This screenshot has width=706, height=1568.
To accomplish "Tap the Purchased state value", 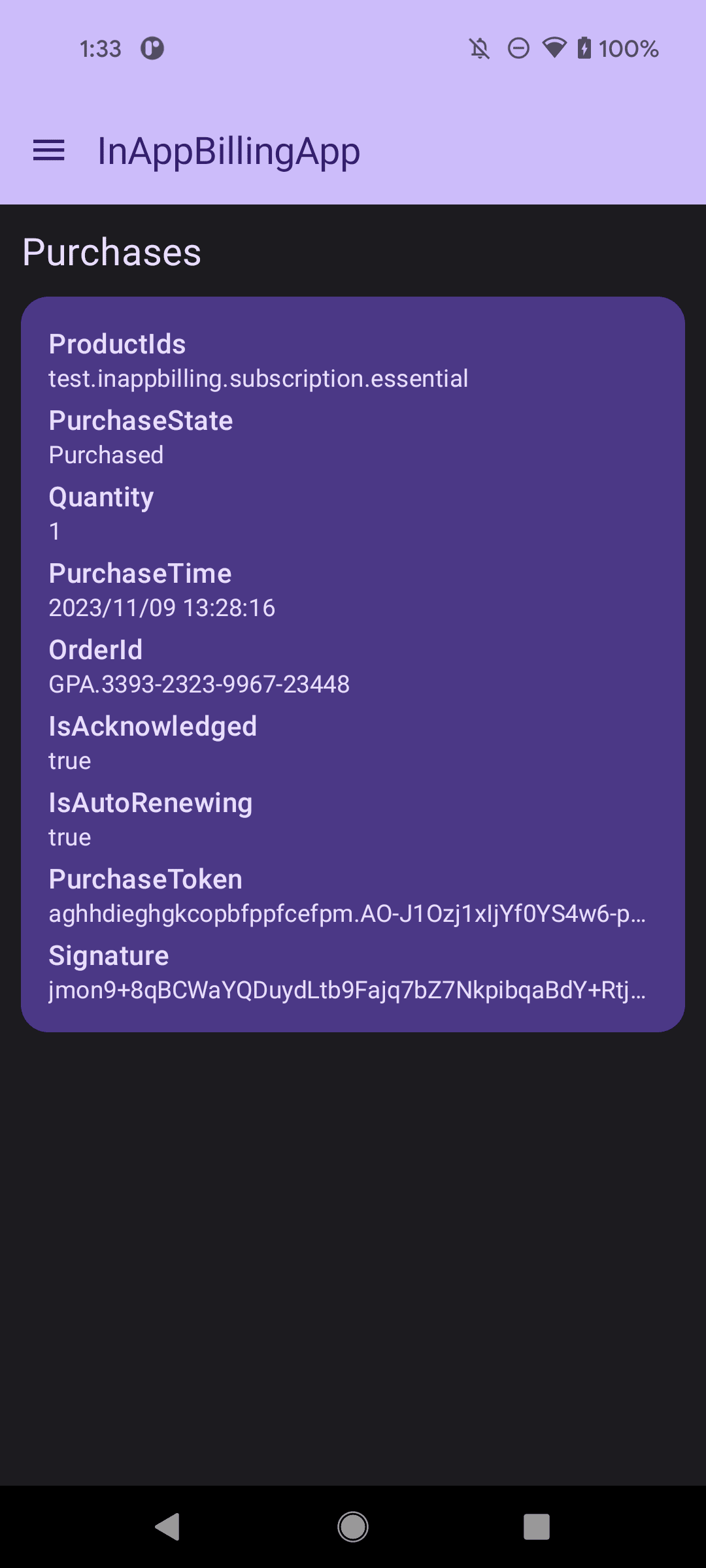I will [106, 455].
